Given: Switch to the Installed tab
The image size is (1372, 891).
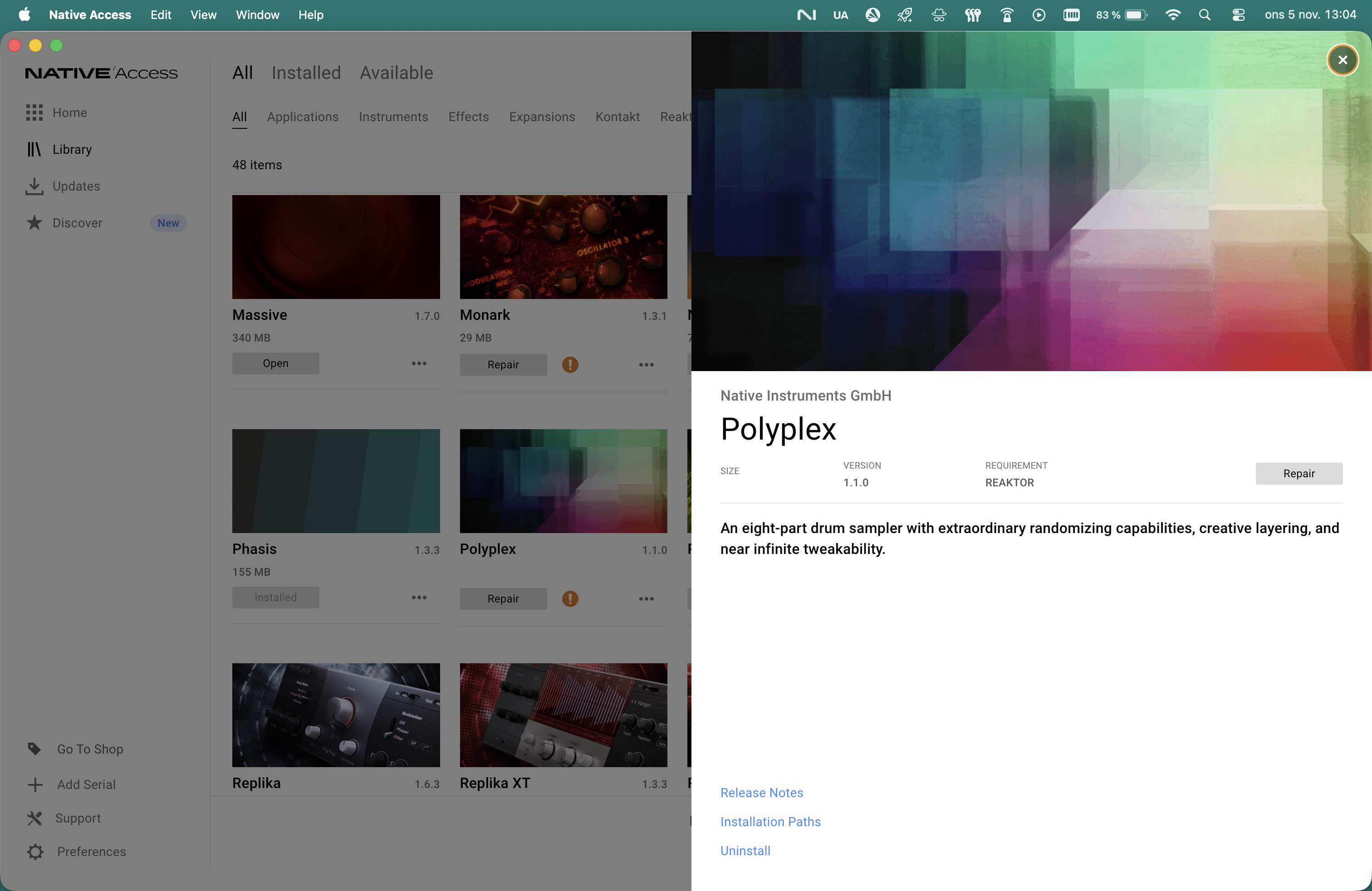Looking at the screenshot, I should tap(305, 73).
